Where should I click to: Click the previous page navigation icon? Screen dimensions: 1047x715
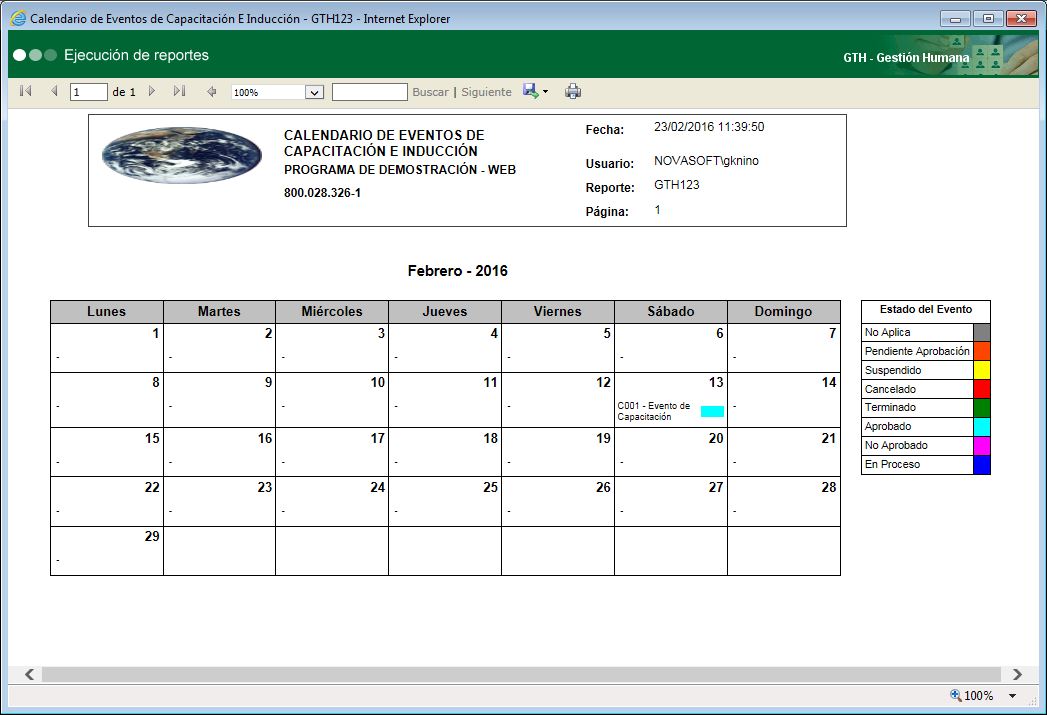click(x=52, y=91)
